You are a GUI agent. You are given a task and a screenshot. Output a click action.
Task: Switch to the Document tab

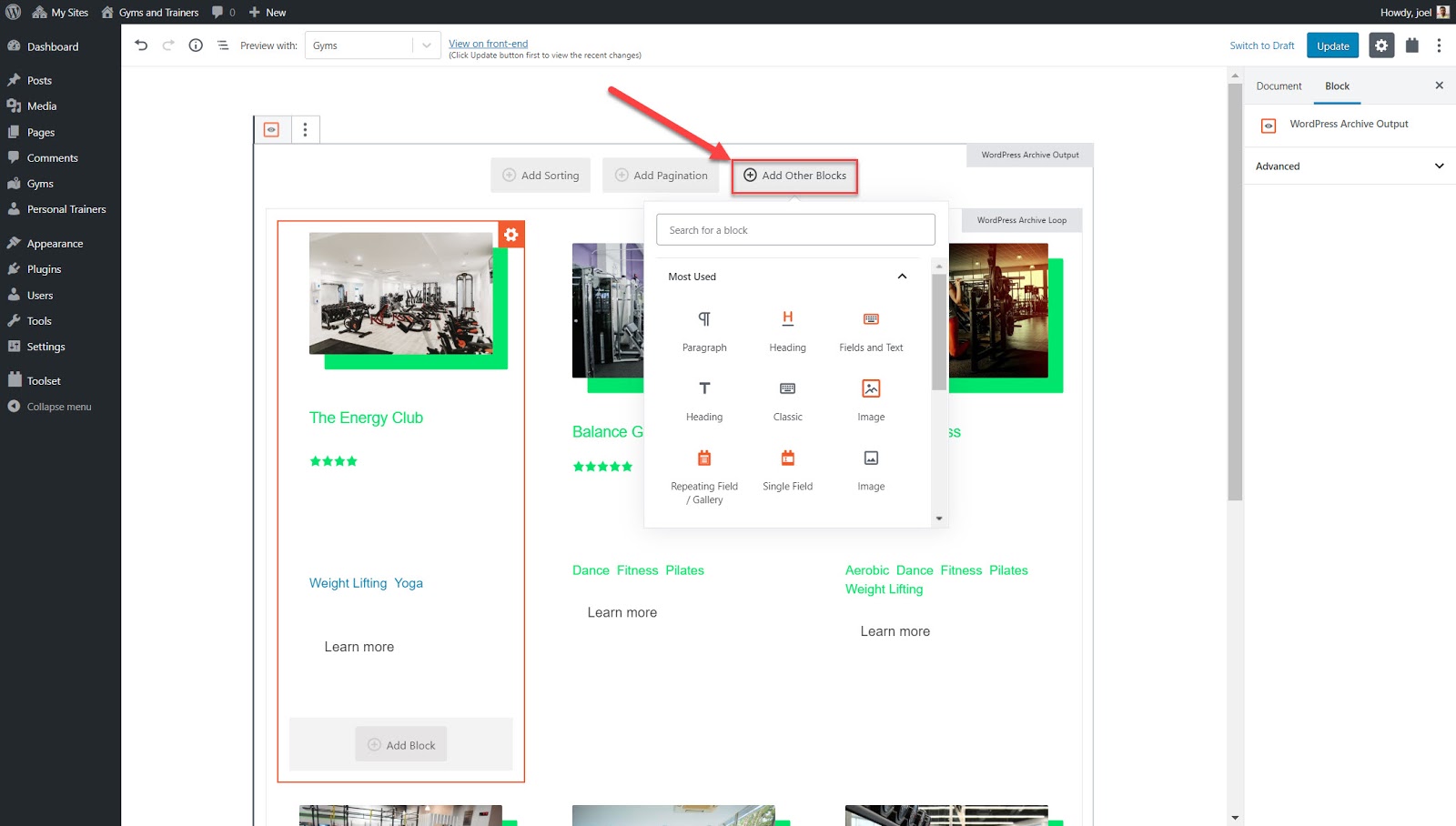(x=1279, y=86)
